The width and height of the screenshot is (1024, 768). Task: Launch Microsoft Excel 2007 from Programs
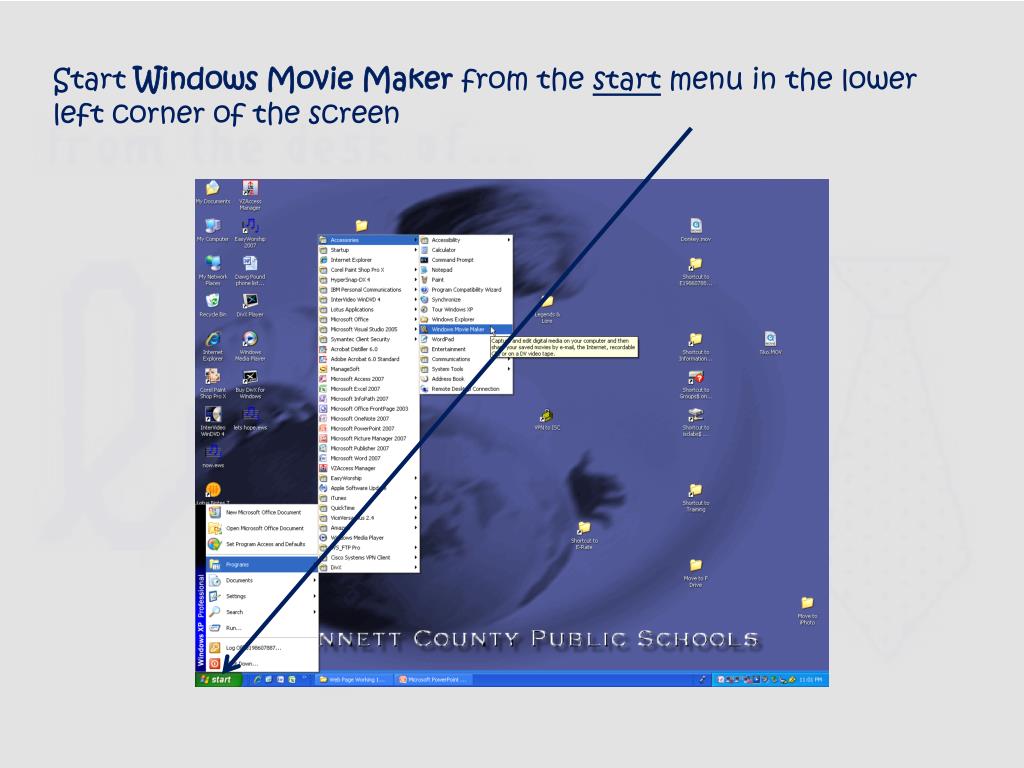368,389
